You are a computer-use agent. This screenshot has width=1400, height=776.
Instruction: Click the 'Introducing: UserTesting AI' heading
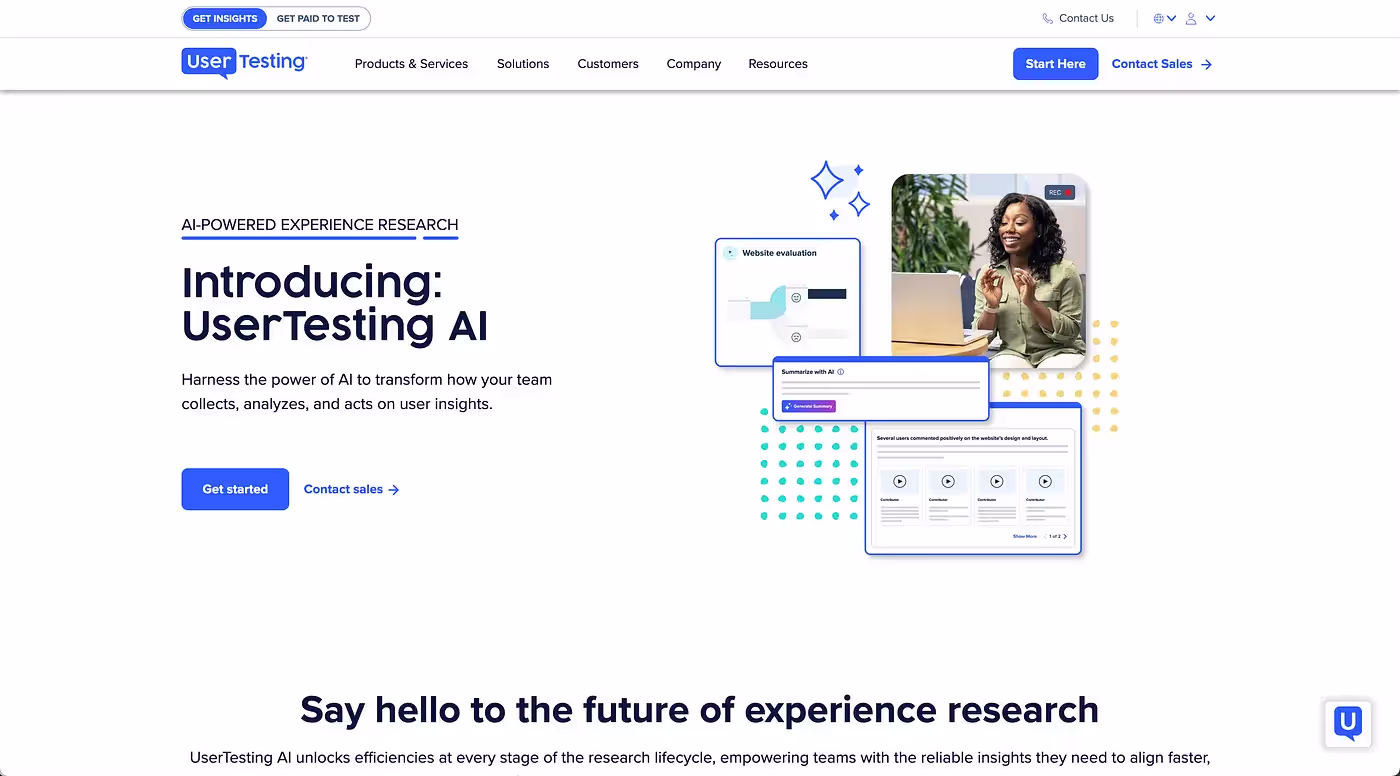click(335, 304)
